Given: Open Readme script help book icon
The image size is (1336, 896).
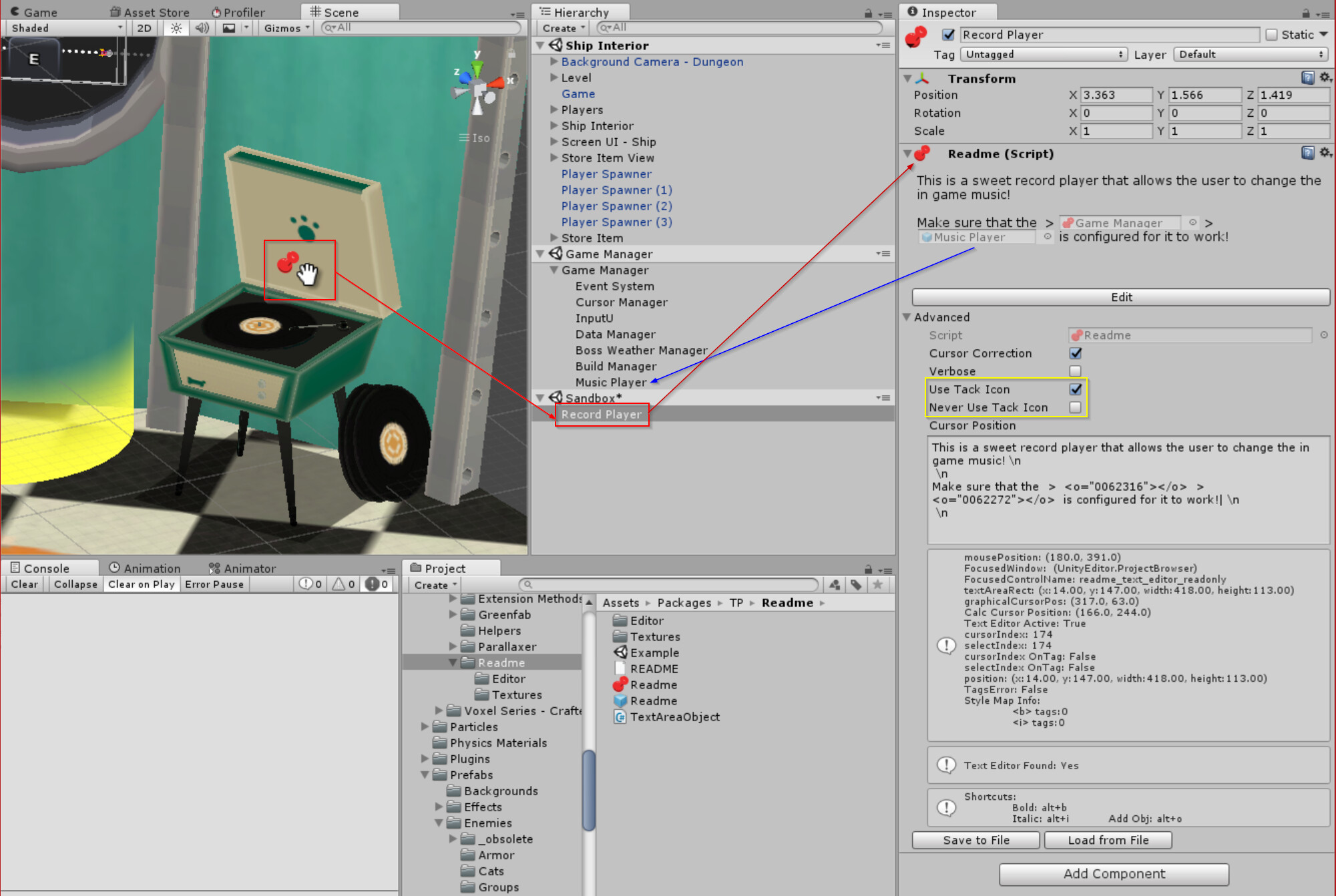Looking at the screenshot, I should (x=1307, y=154).
